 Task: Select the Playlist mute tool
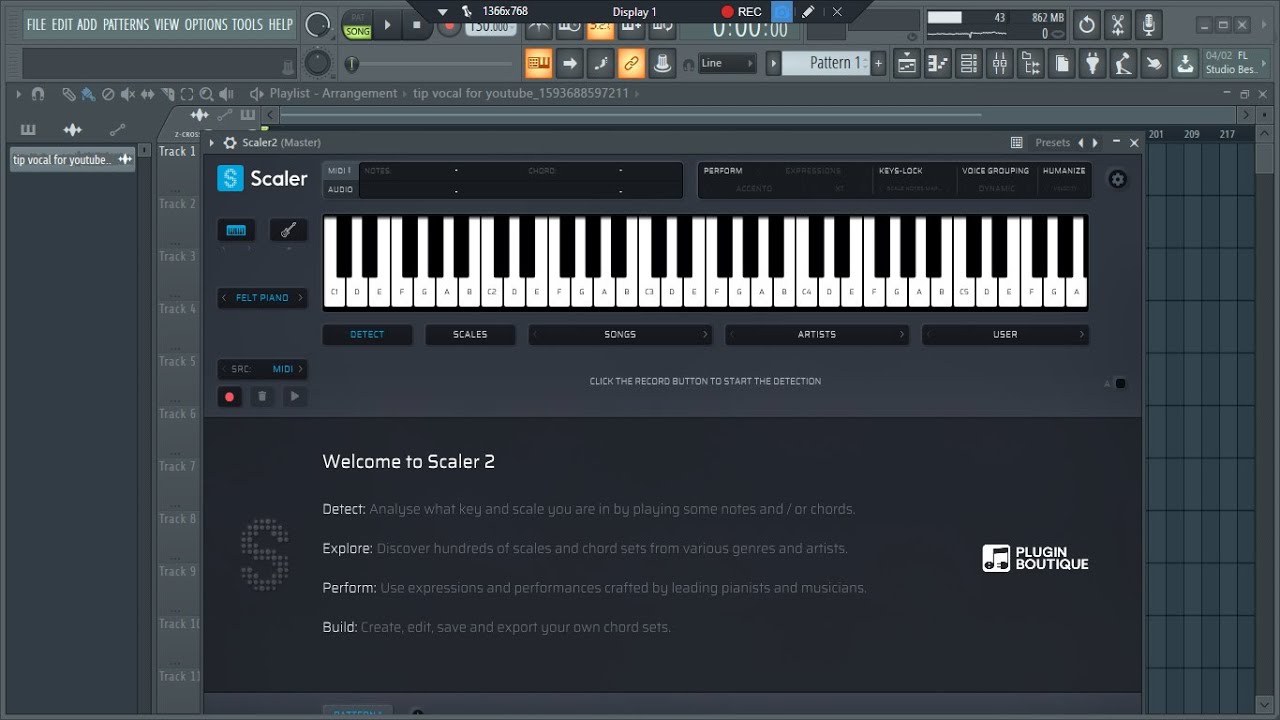coord(128,94)
